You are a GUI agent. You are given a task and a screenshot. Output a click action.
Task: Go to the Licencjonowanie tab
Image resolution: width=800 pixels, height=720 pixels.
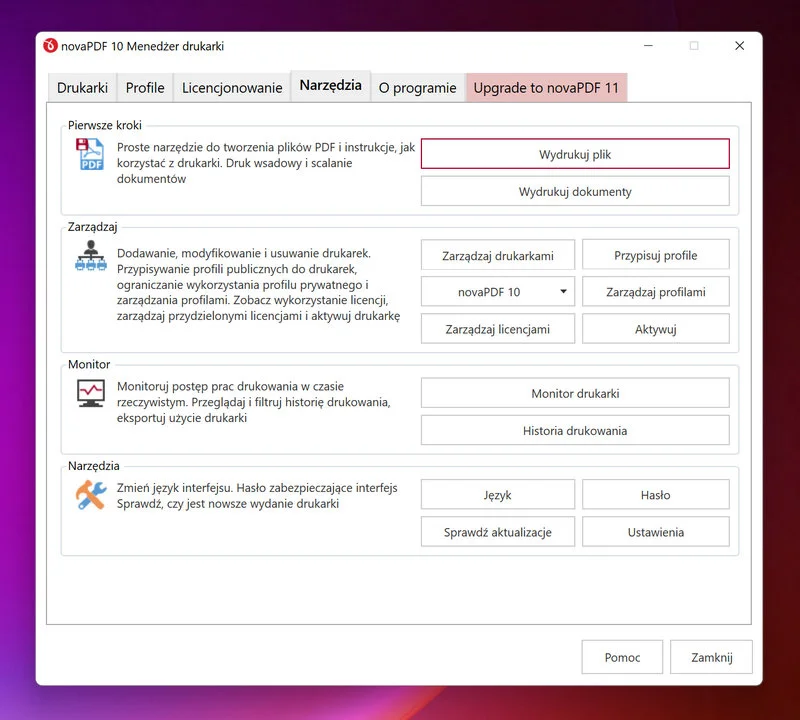232,88
